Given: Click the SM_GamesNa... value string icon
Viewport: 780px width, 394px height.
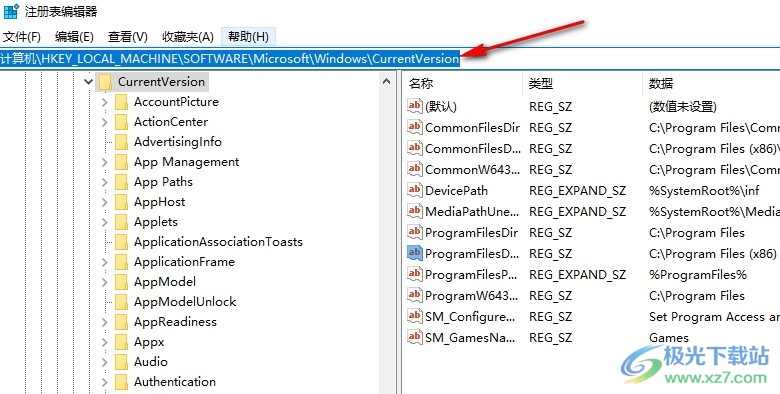Looking at the screenshot, I should point(414,337).
